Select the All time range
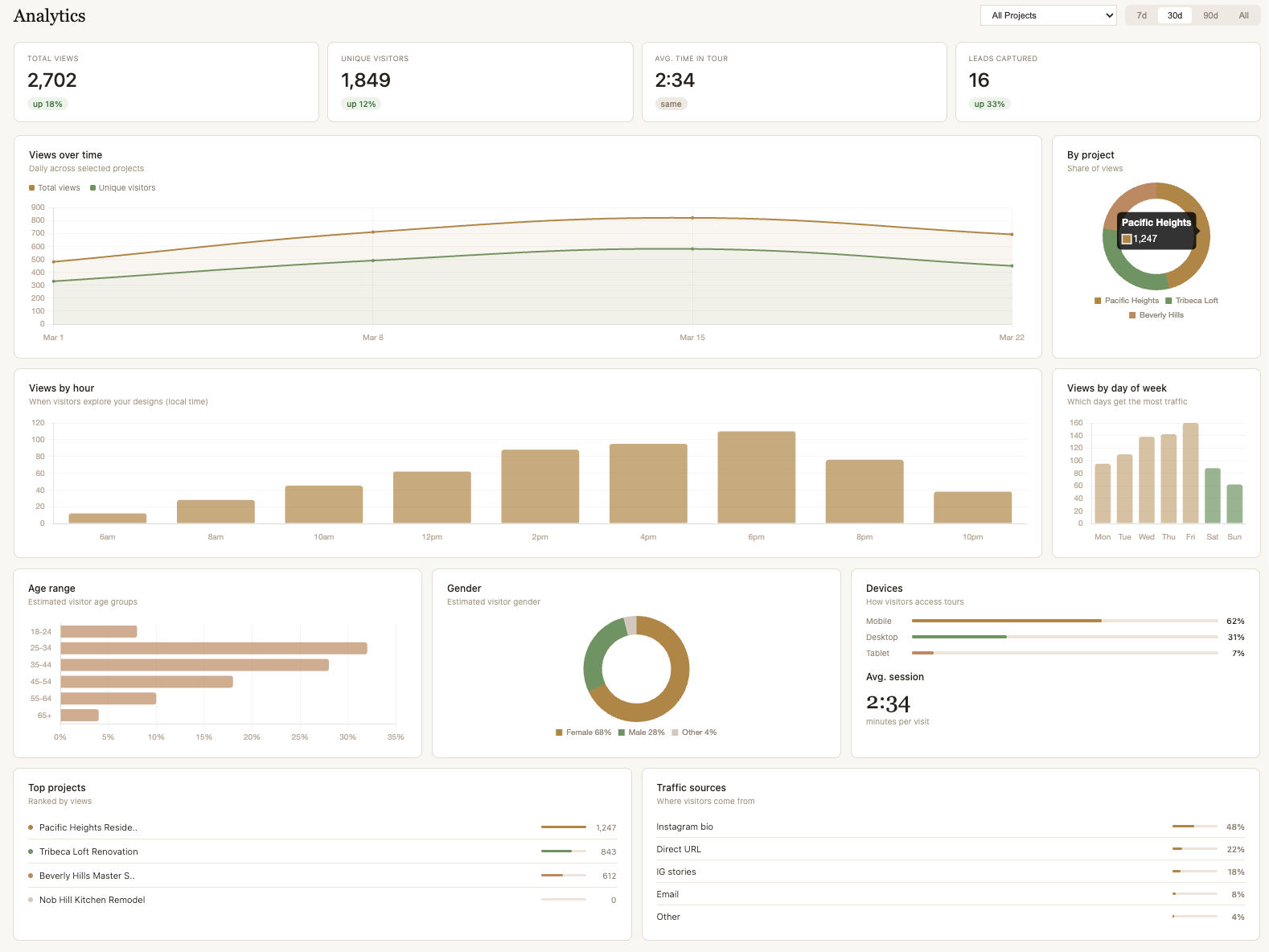 (1243, 15)
